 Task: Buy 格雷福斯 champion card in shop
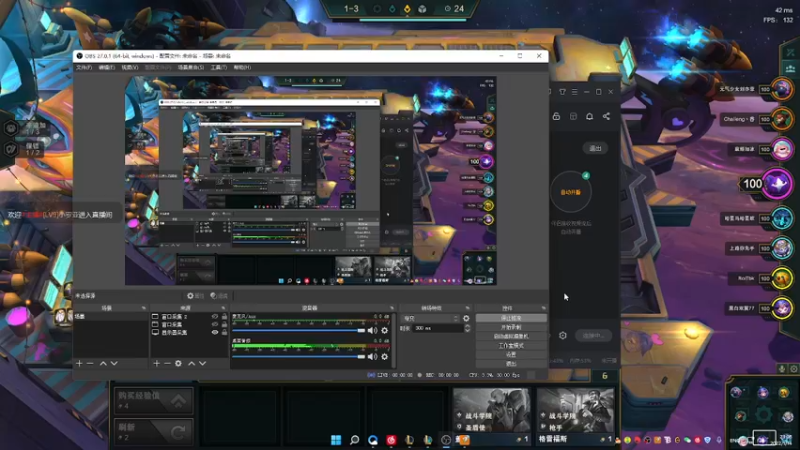point(576,416)
